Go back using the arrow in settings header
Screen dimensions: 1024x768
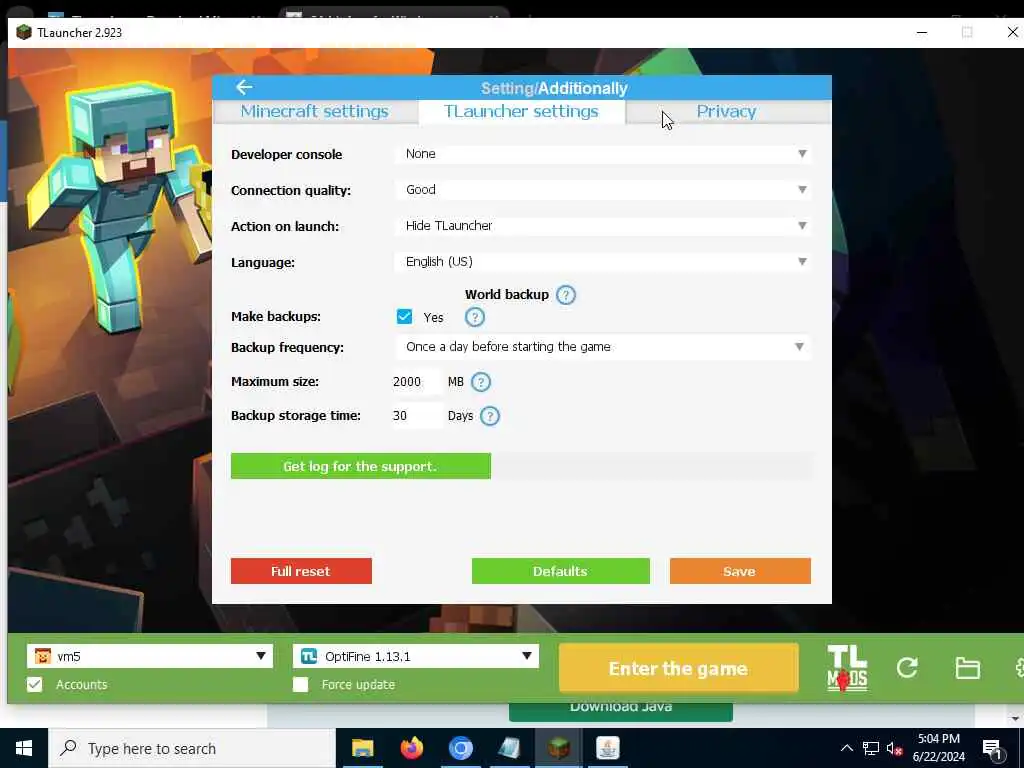244,88
